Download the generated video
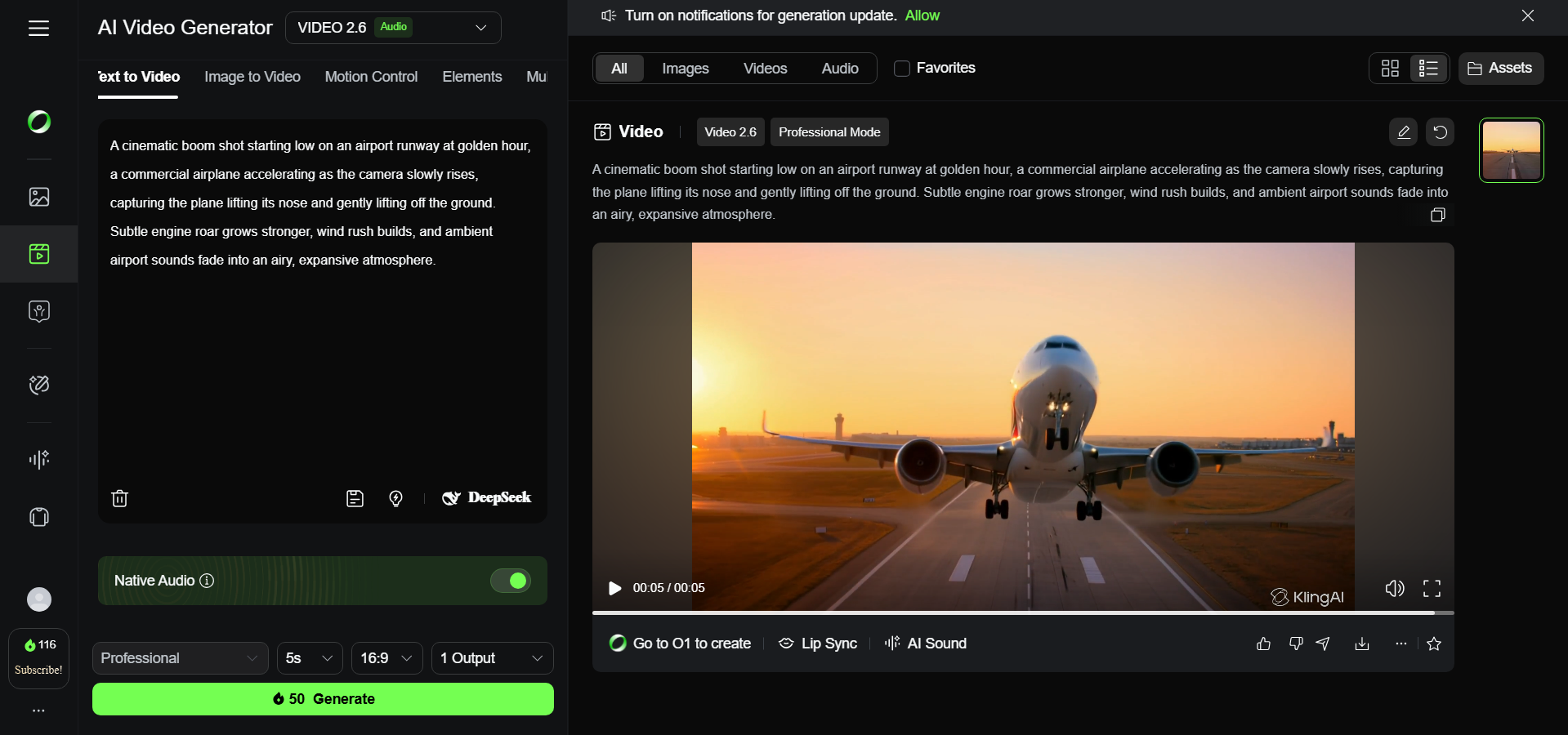The height and width of the screenshot is (735, 1568). click(x=1362, y=644)
